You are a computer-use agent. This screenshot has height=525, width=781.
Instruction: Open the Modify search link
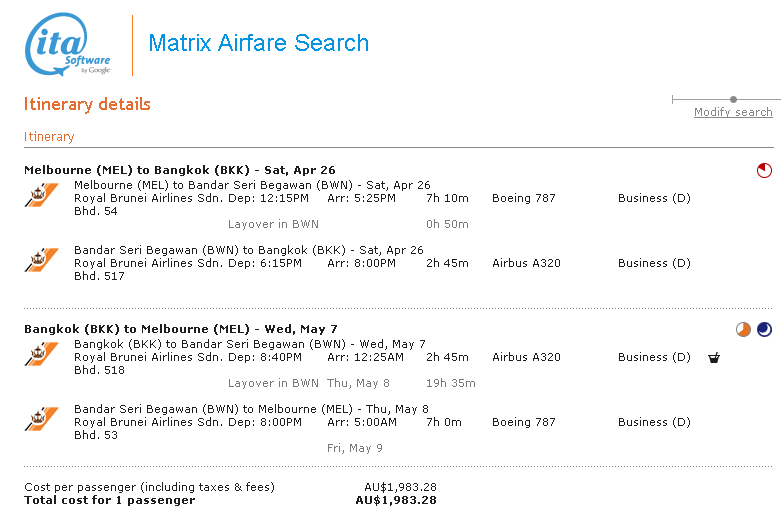coord(733,112)
